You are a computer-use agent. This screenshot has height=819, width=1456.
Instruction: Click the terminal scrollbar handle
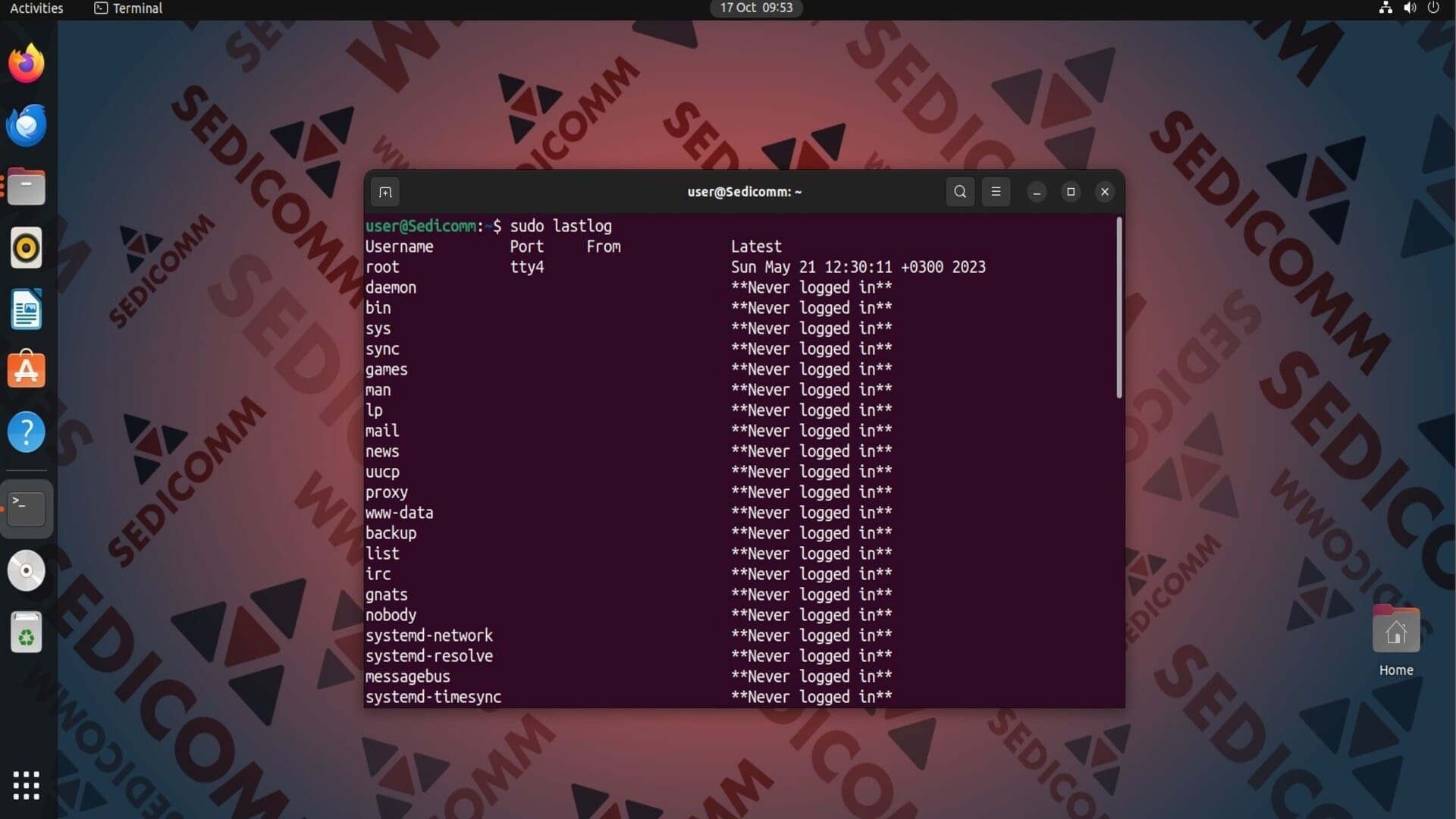(1119, 307)
